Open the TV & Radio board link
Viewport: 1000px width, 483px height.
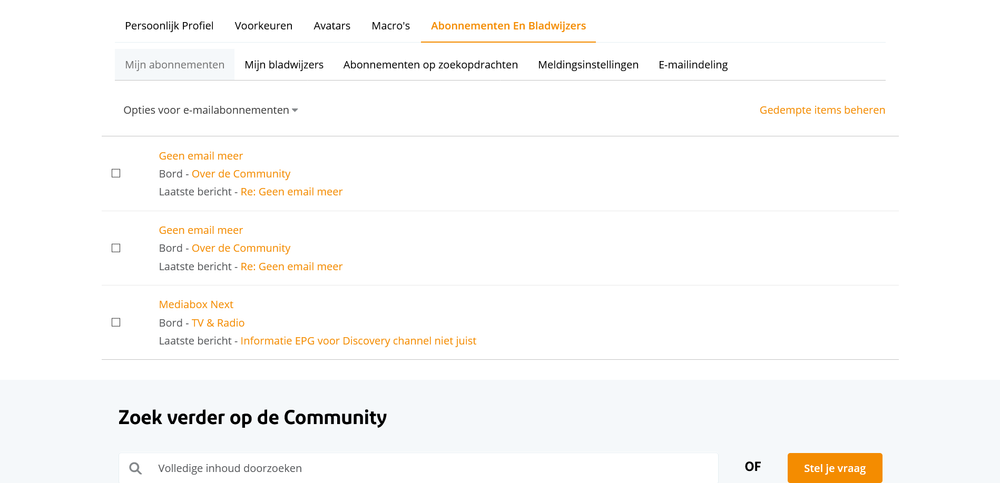click(218, 323)
